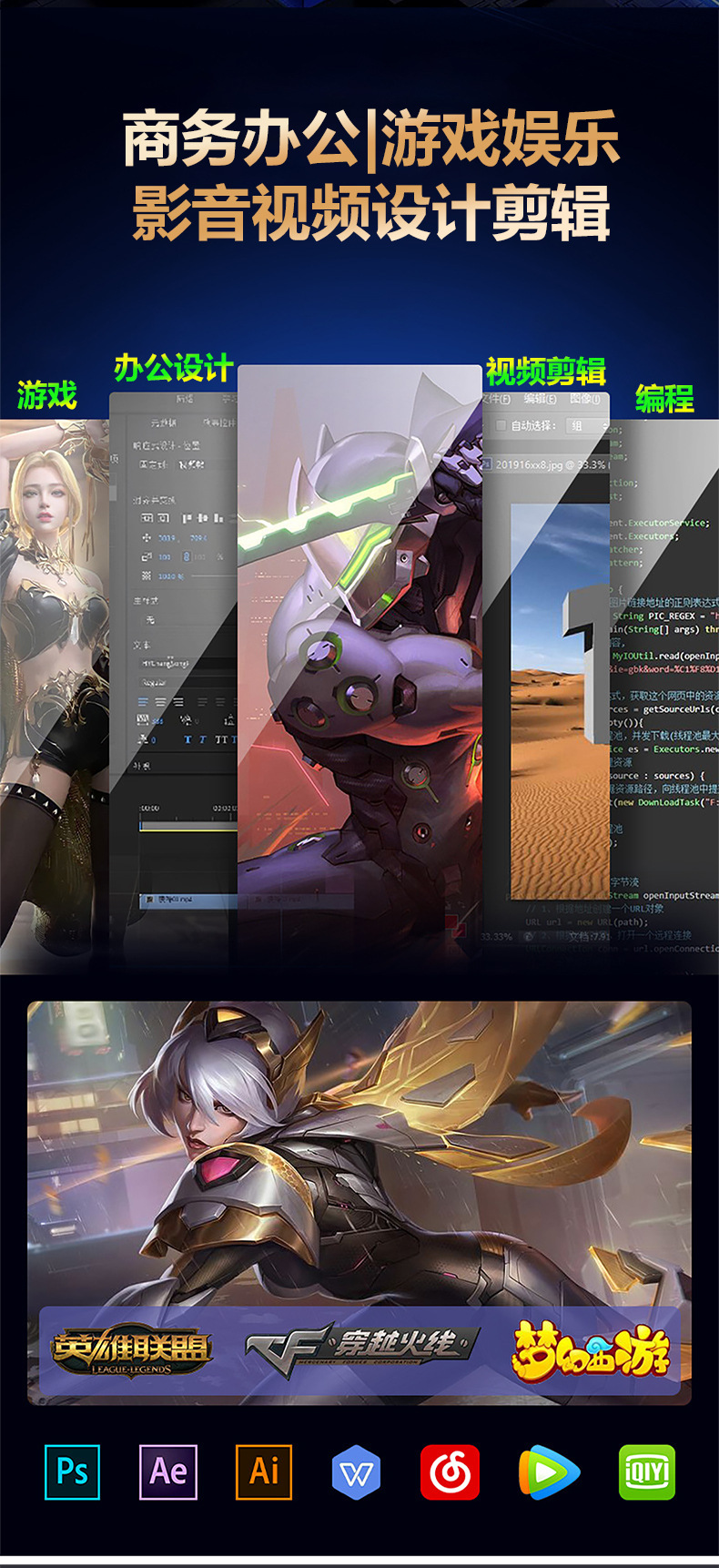Screen dimensions: 719x1568
Task: Click the 'String PIC_REGEX' code line
Action: click(664, 616)
